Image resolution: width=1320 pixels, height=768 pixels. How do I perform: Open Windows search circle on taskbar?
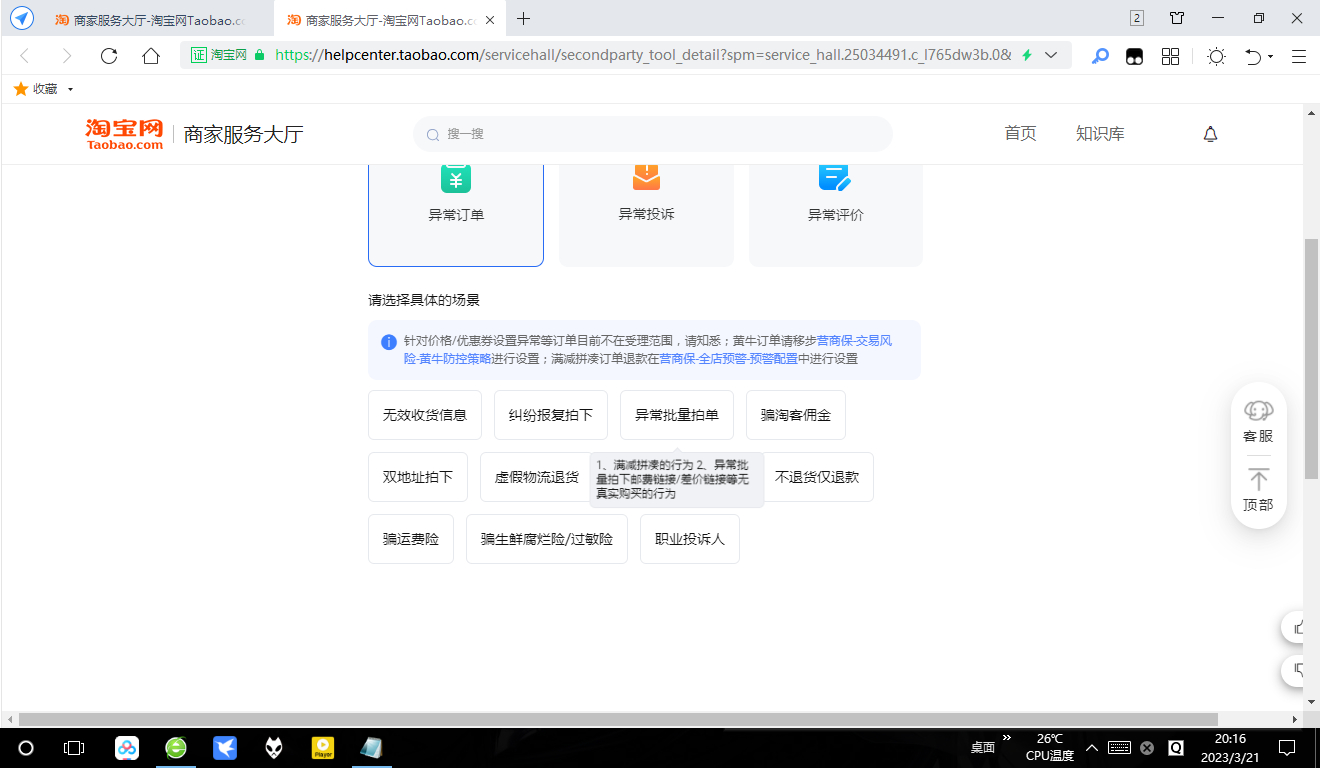[26, 748]
